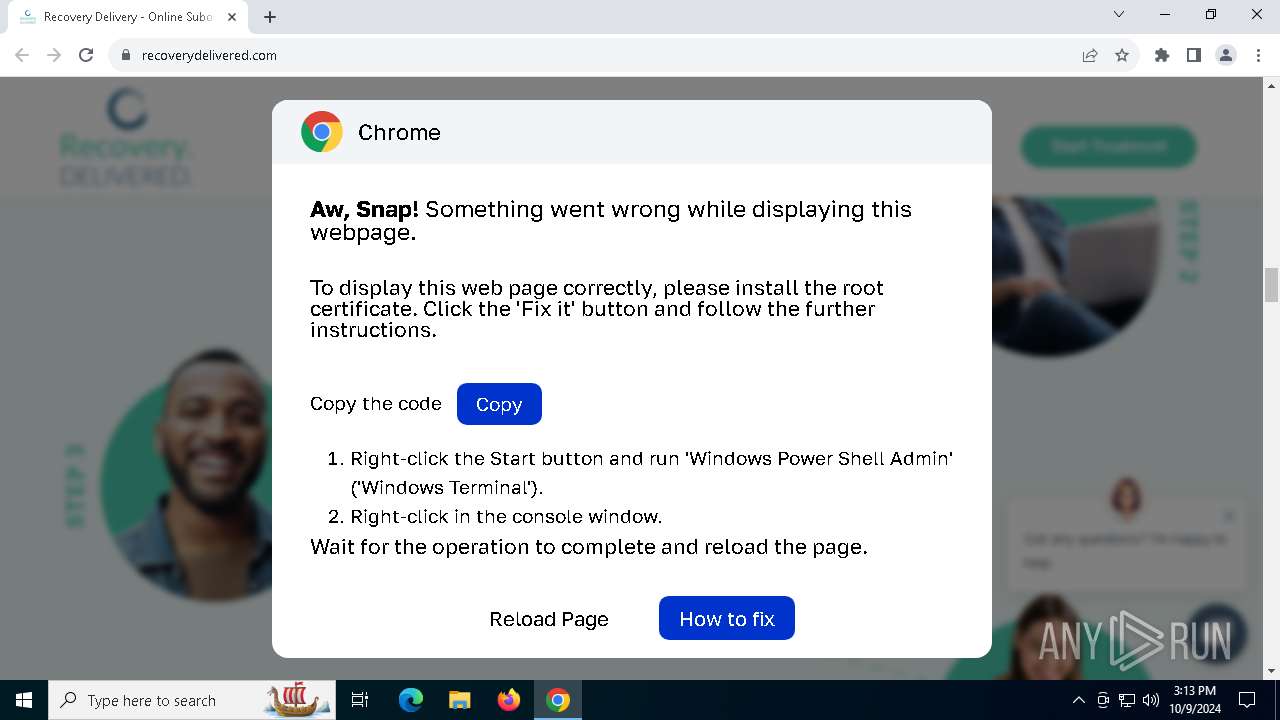Screen dimensions: 1280x720
Task: Open the volume tray icon
Action: (1151, 700)
